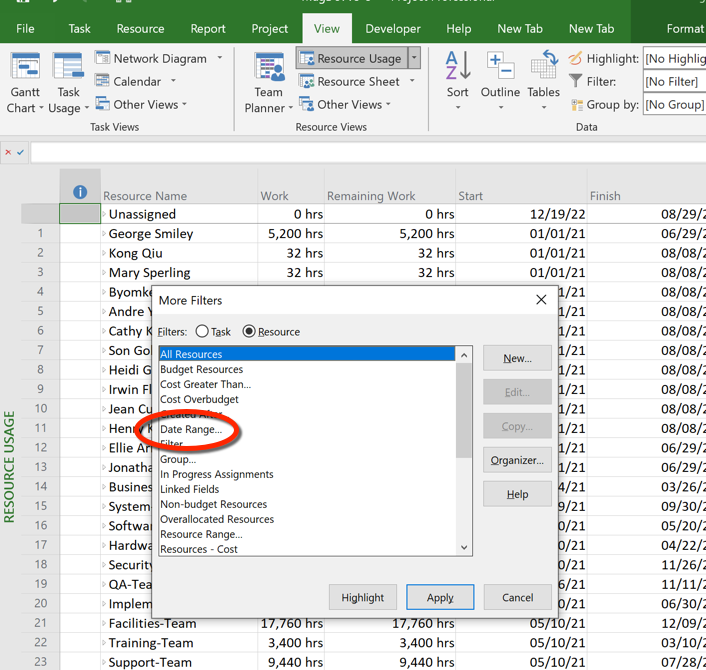Open the Group by combo box

(x=674, y=104)
